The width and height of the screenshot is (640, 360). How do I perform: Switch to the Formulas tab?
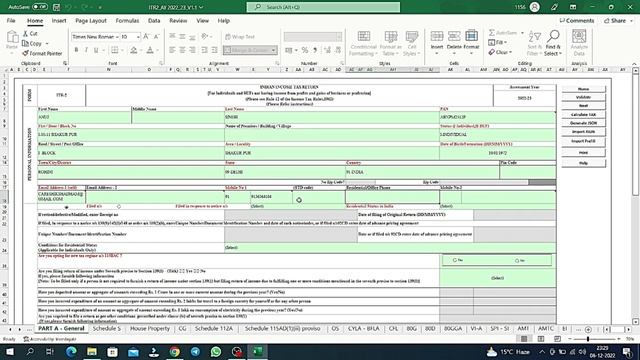127,20
